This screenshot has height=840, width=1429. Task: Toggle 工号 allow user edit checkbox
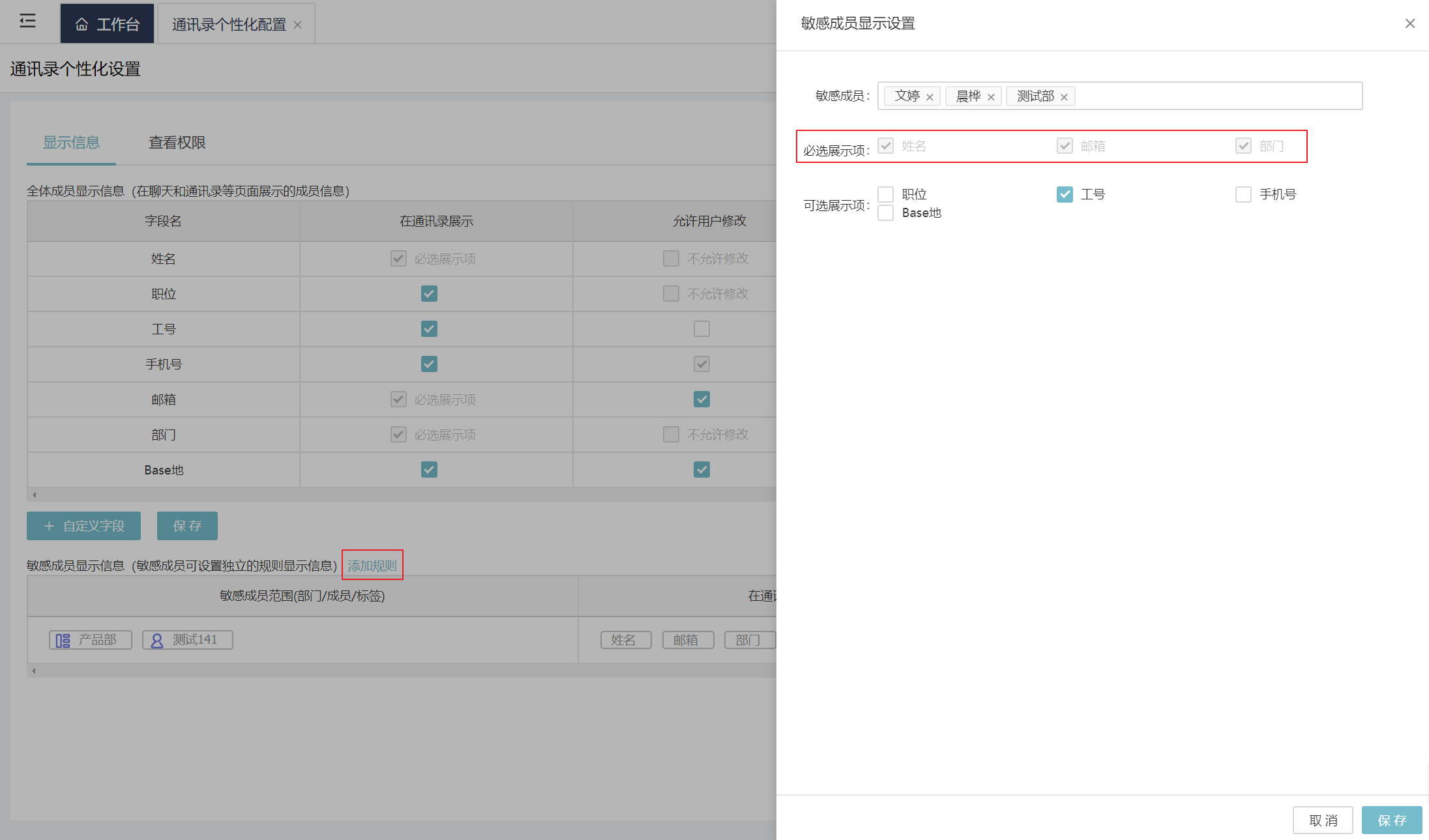(x=701, y=329)
